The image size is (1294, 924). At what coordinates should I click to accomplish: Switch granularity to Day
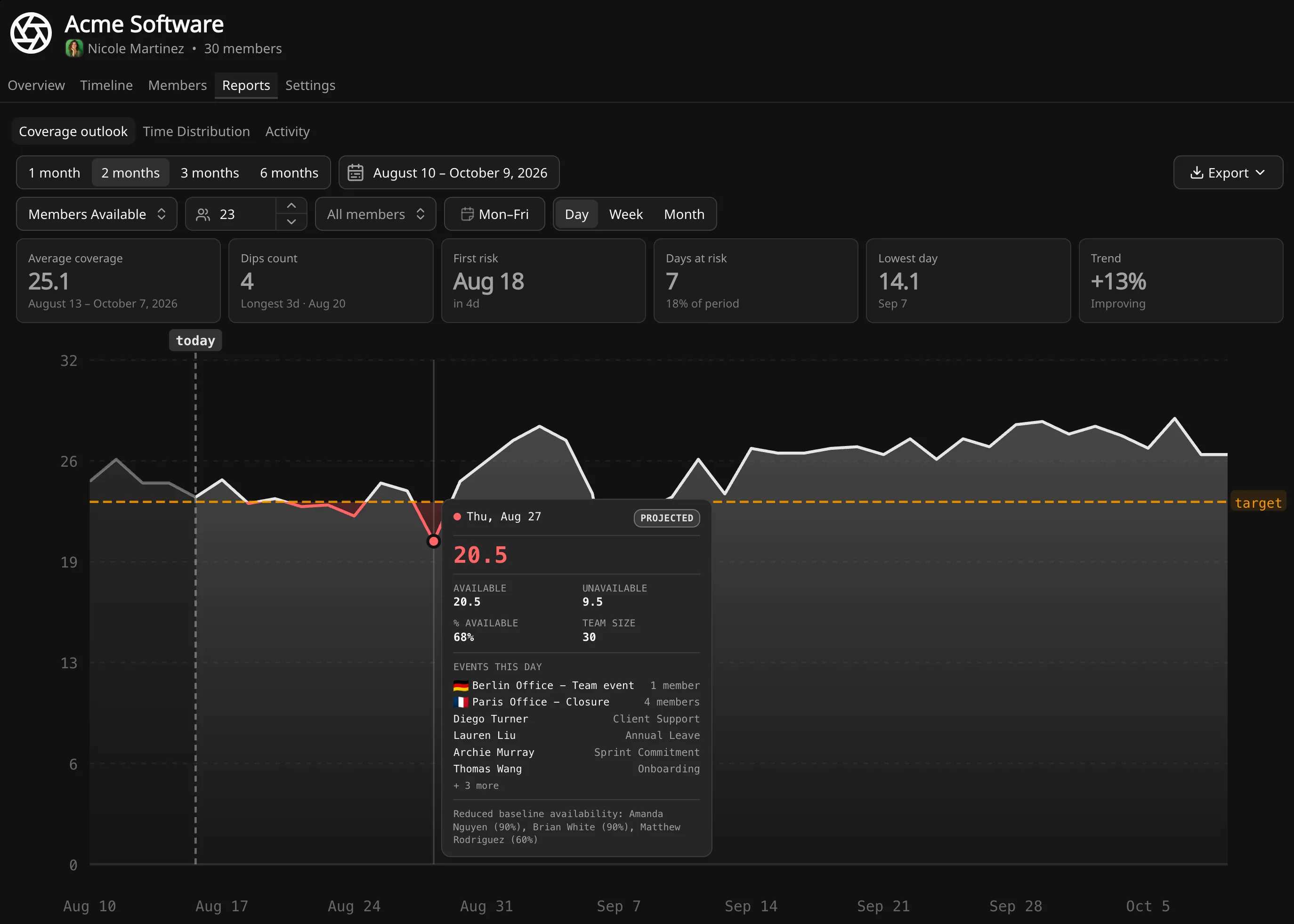click(x=576, y=214)
